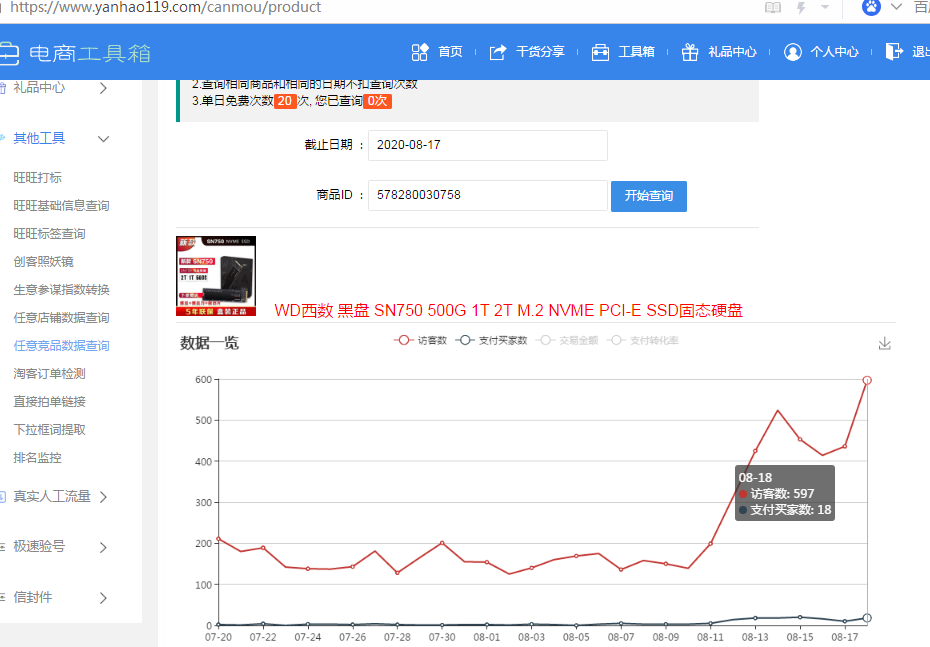Image resolution: width=930 pixels, height=647 pixels.
Task: Click the 个人中心 user avatar icon
Action: [792, 52]
